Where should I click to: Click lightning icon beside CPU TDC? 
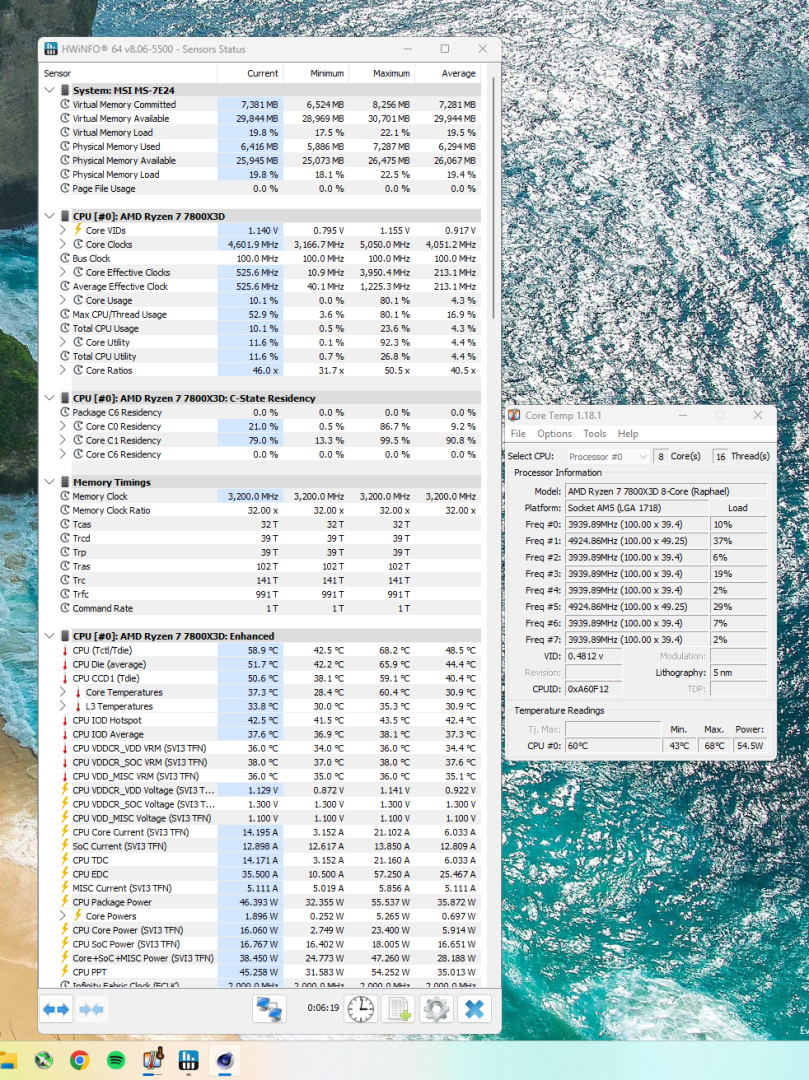pos(65,860)
